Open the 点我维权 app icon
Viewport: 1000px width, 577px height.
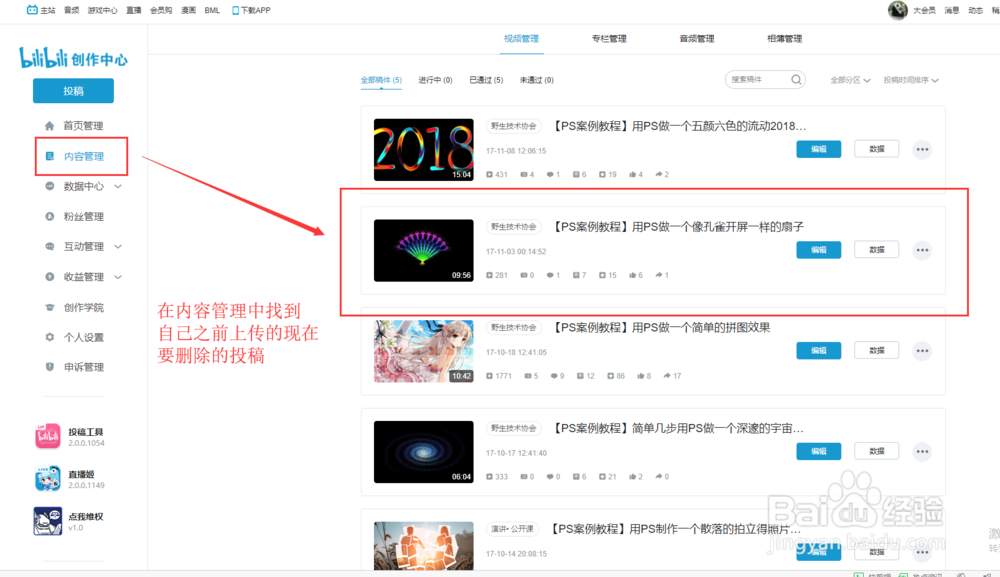(x=48, y=521)
